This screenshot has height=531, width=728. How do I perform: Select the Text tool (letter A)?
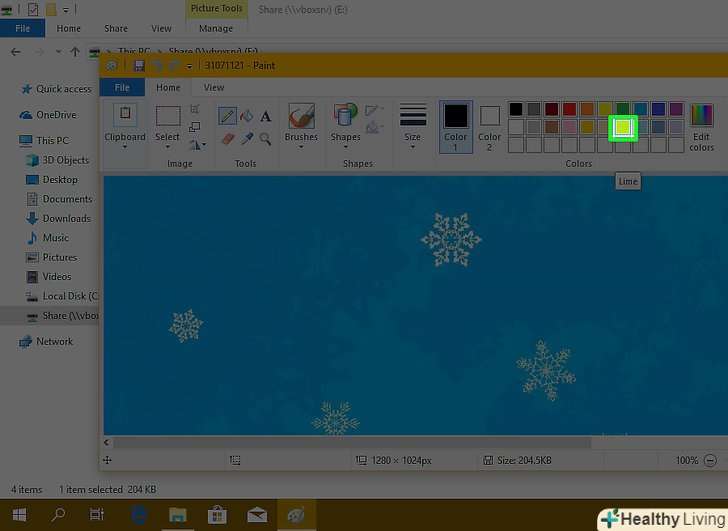coord(266,116)
